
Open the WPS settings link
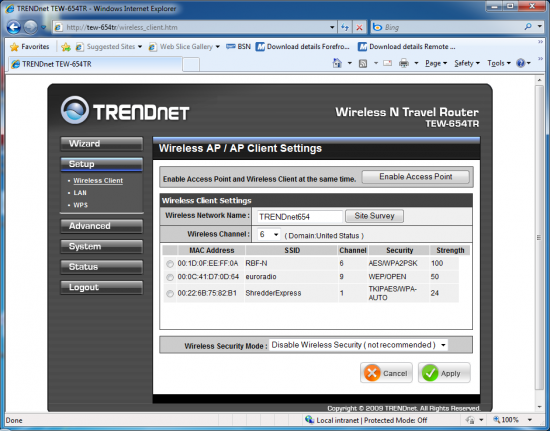point(81,206)
